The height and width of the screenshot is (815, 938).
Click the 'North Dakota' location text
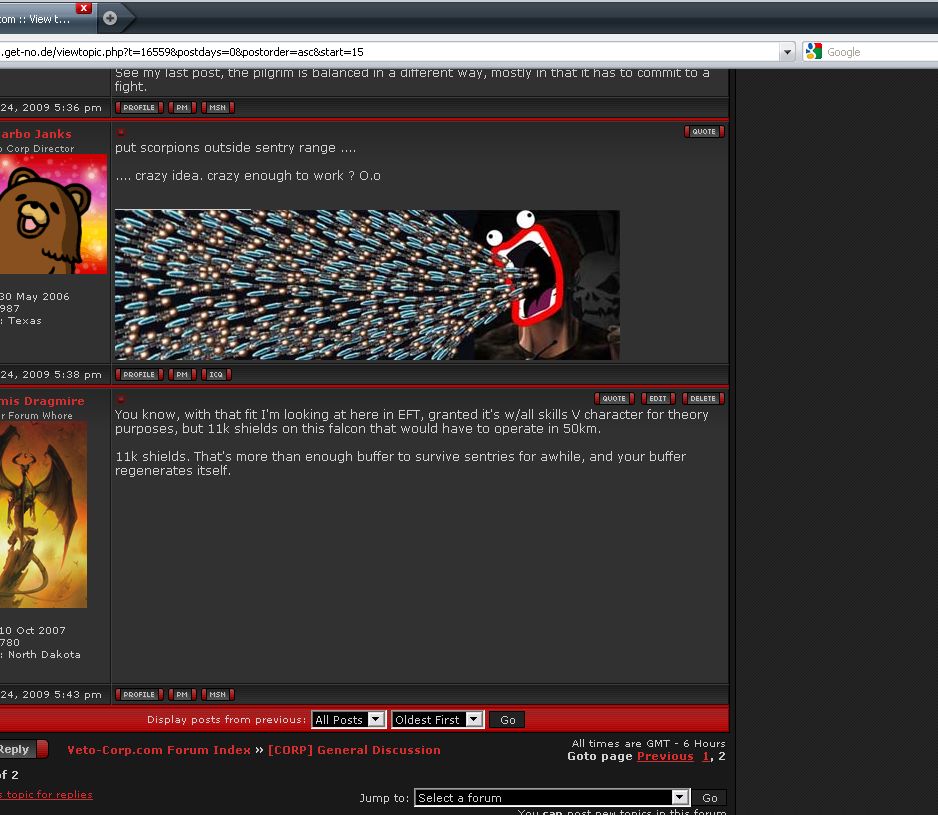(x=44, y=655)
